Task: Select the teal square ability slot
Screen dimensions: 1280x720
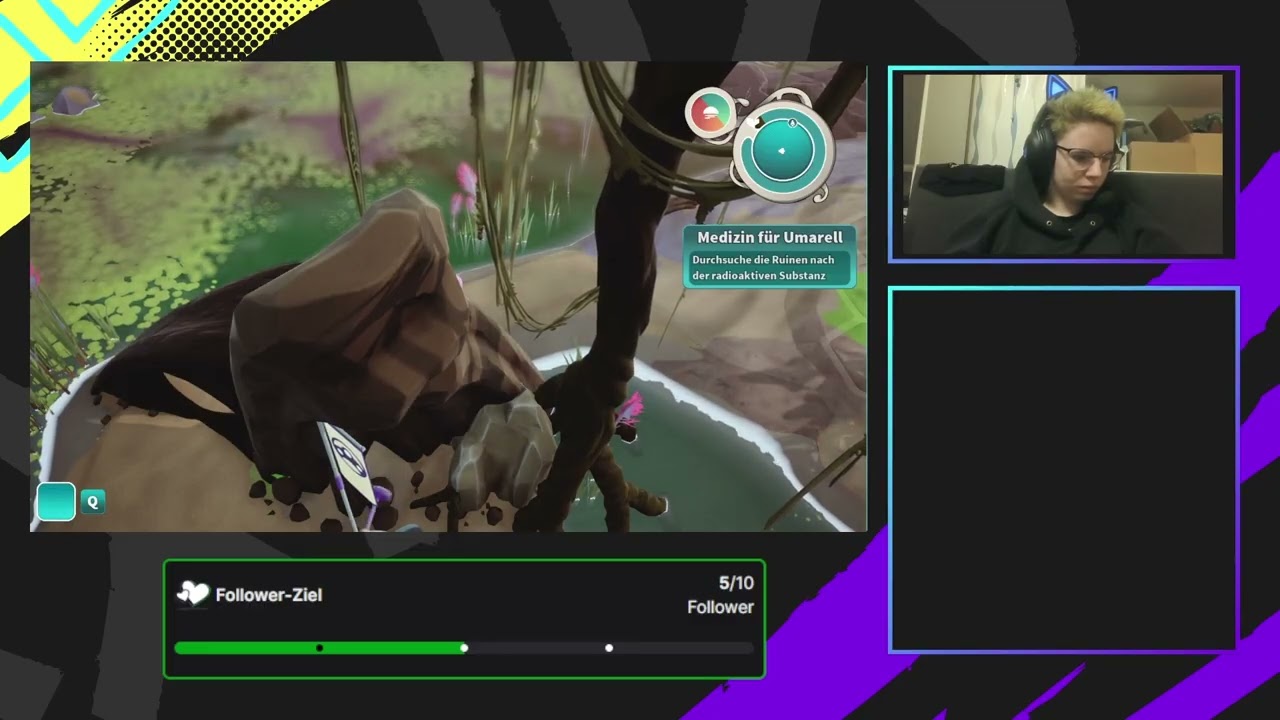Action: tap(56, 502)
